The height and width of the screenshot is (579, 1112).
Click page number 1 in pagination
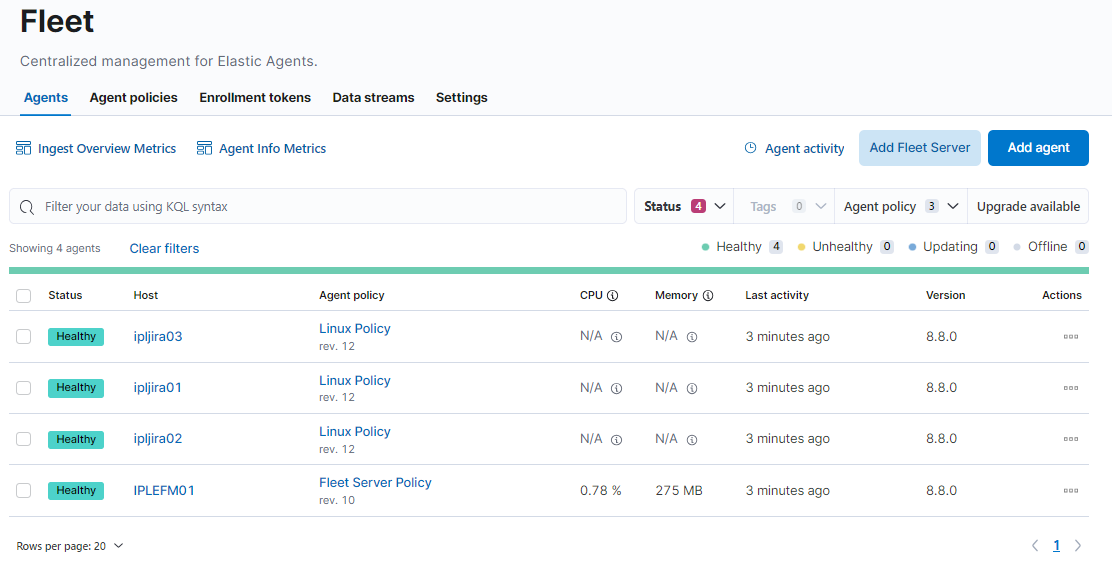[x=1056, y=546]
